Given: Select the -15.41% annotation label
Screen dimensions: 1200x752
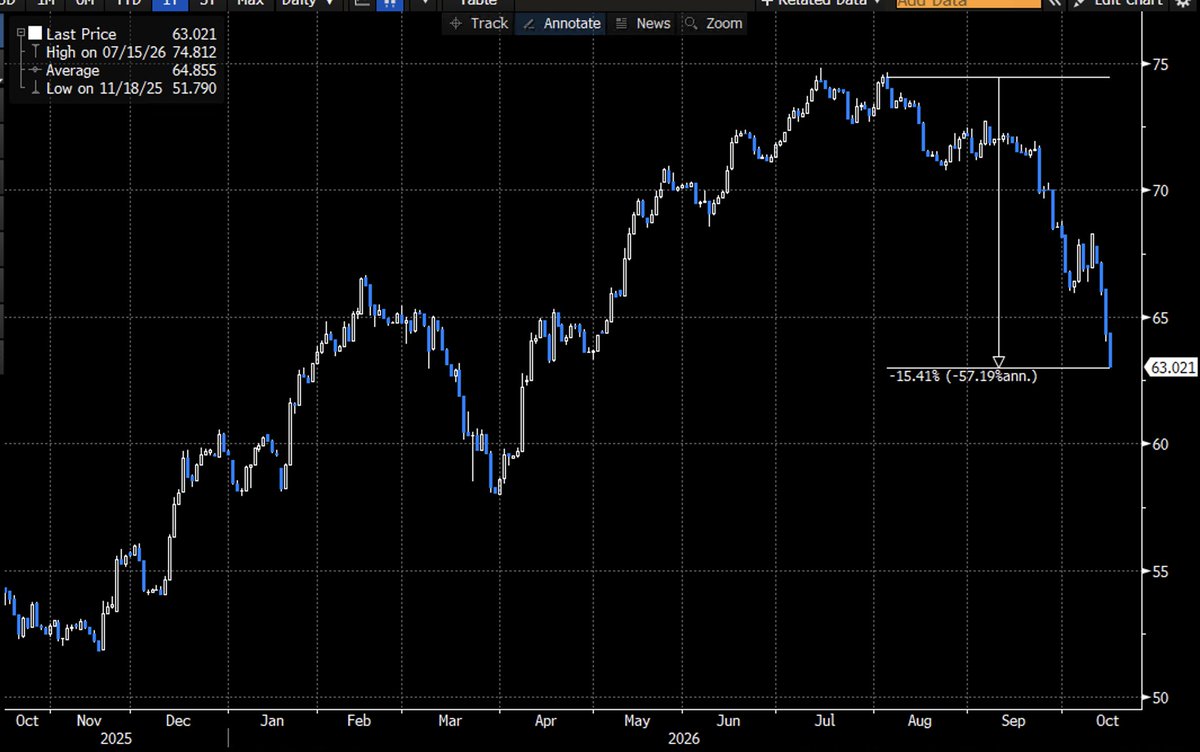Looking at the screenshot, I should tap(963, 376).
